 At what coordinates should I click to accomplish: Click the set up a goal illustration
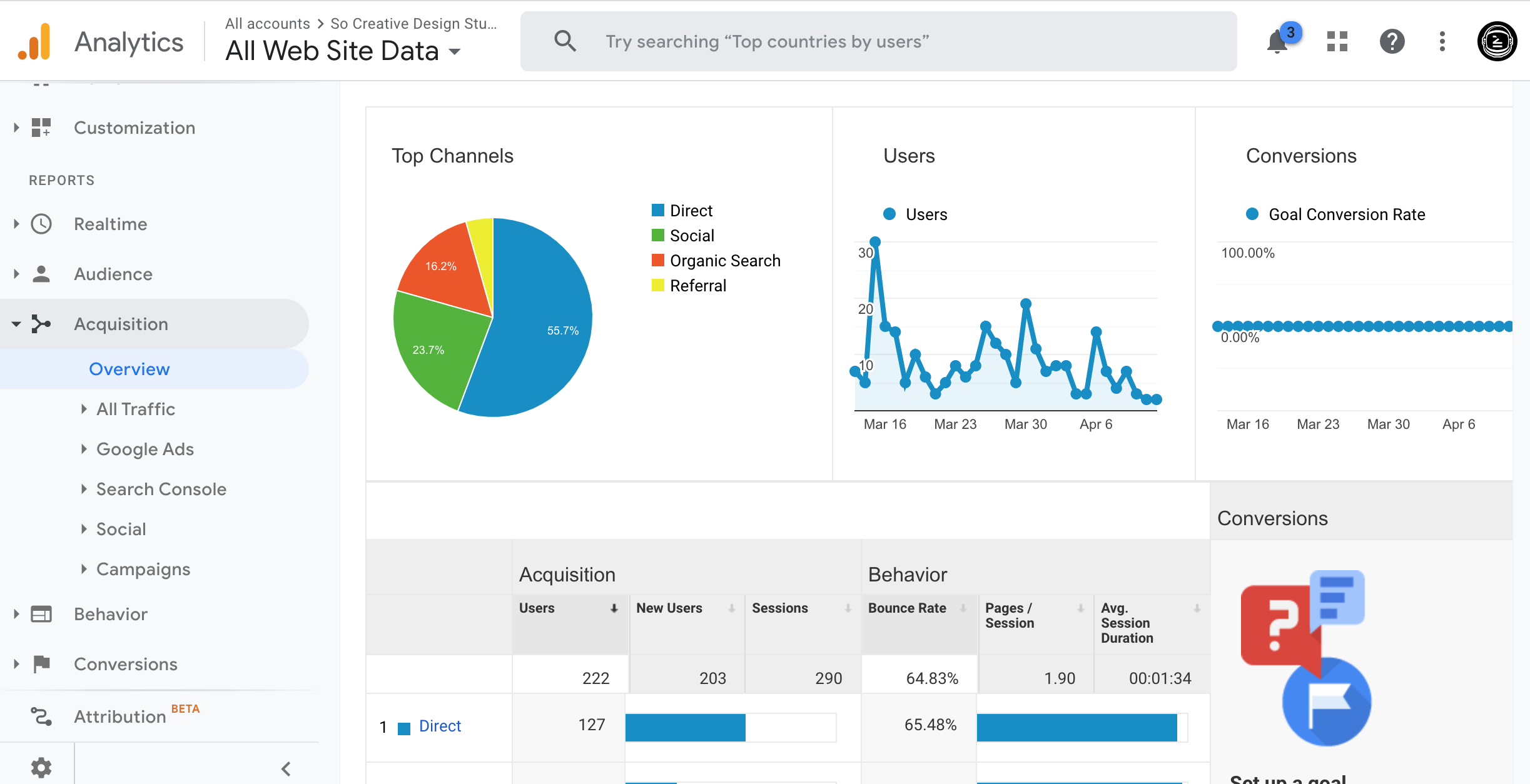pyautogui.click(x=1306, y=658)
